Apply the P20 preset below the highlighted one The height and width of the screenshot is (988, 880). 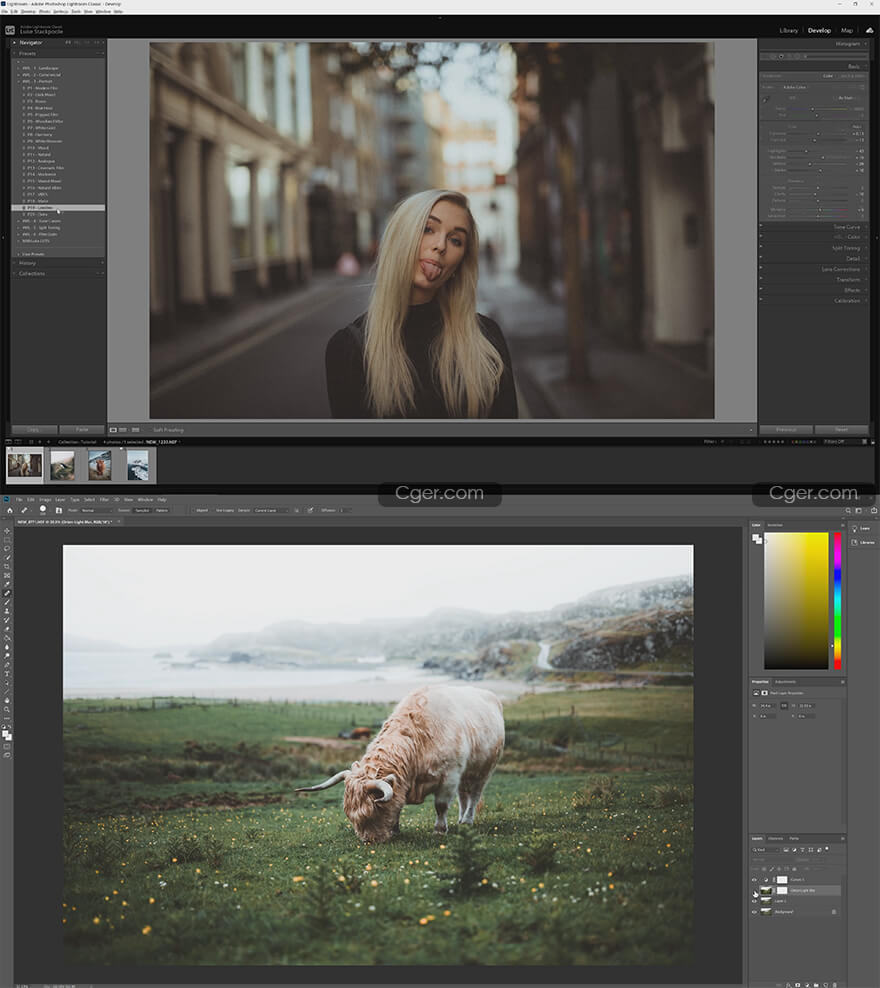coord(37,214)
